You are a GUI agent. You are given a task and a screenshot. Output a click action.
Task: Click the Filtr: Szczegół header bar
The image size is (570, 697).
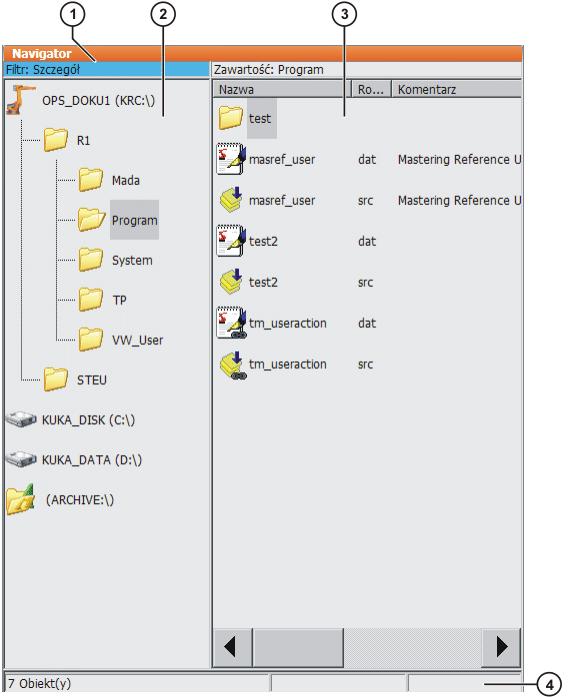coord(106,69)
